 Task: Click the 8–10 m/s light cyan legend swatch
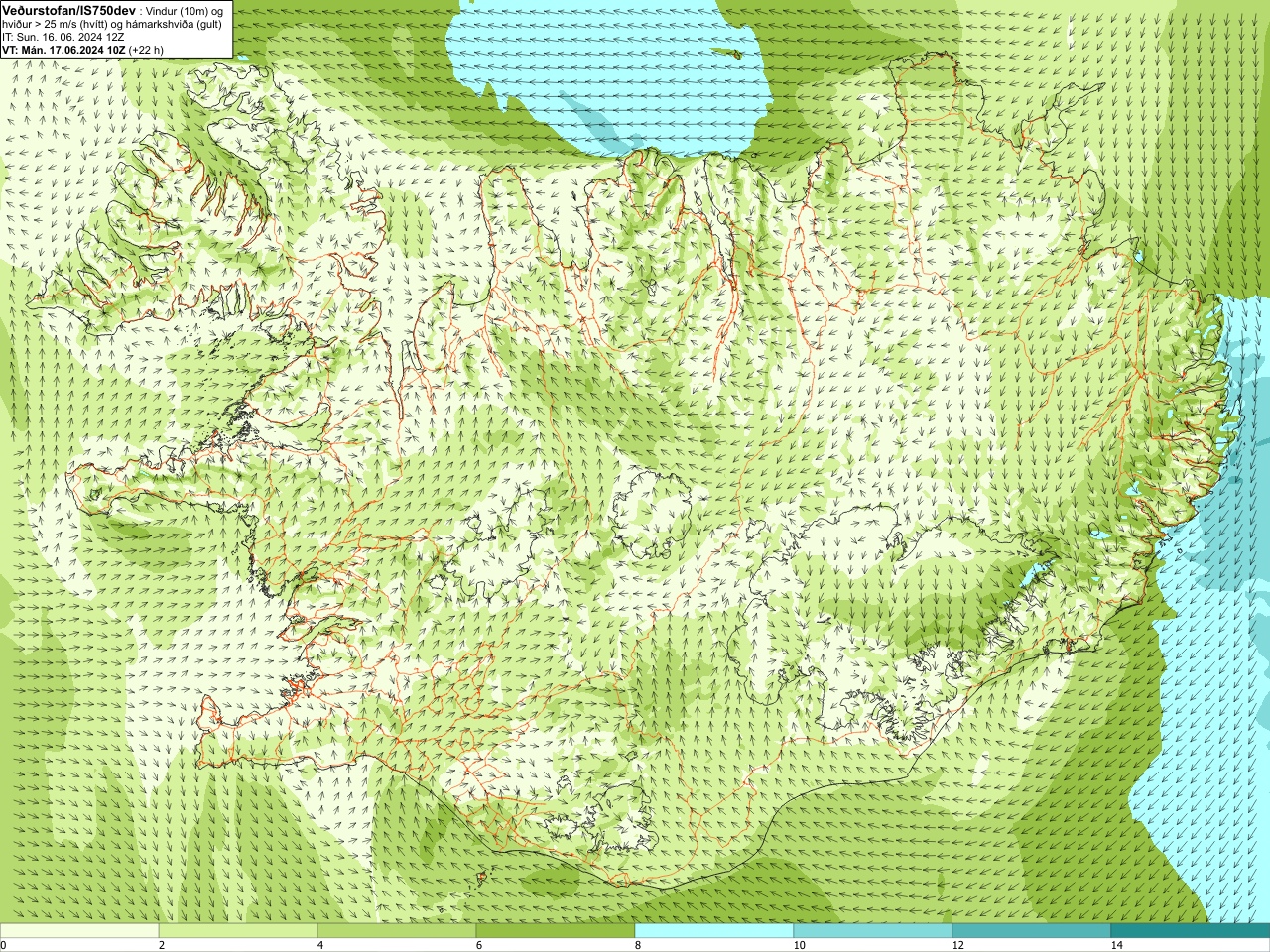pyautogui.click(x=714, y=931)
